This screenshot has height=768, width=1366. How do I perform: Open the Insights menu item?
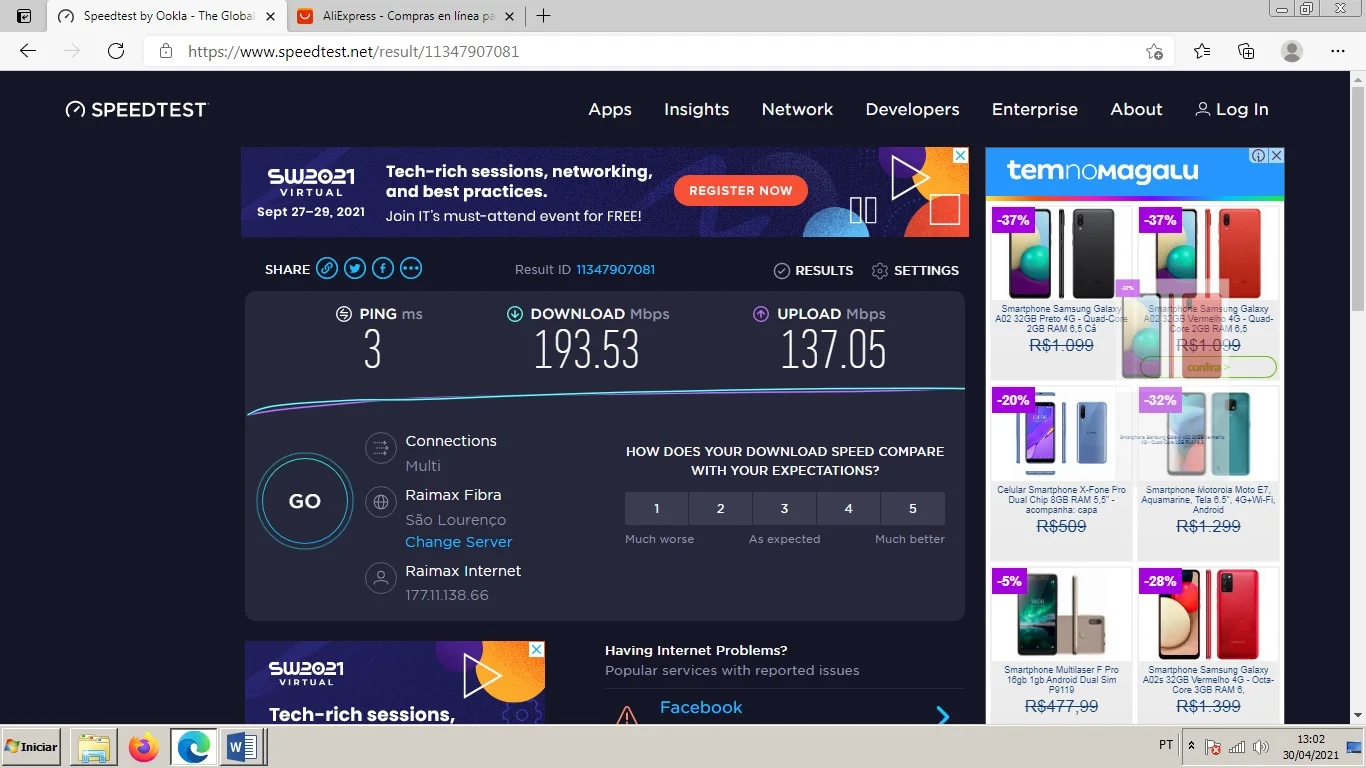697,110
